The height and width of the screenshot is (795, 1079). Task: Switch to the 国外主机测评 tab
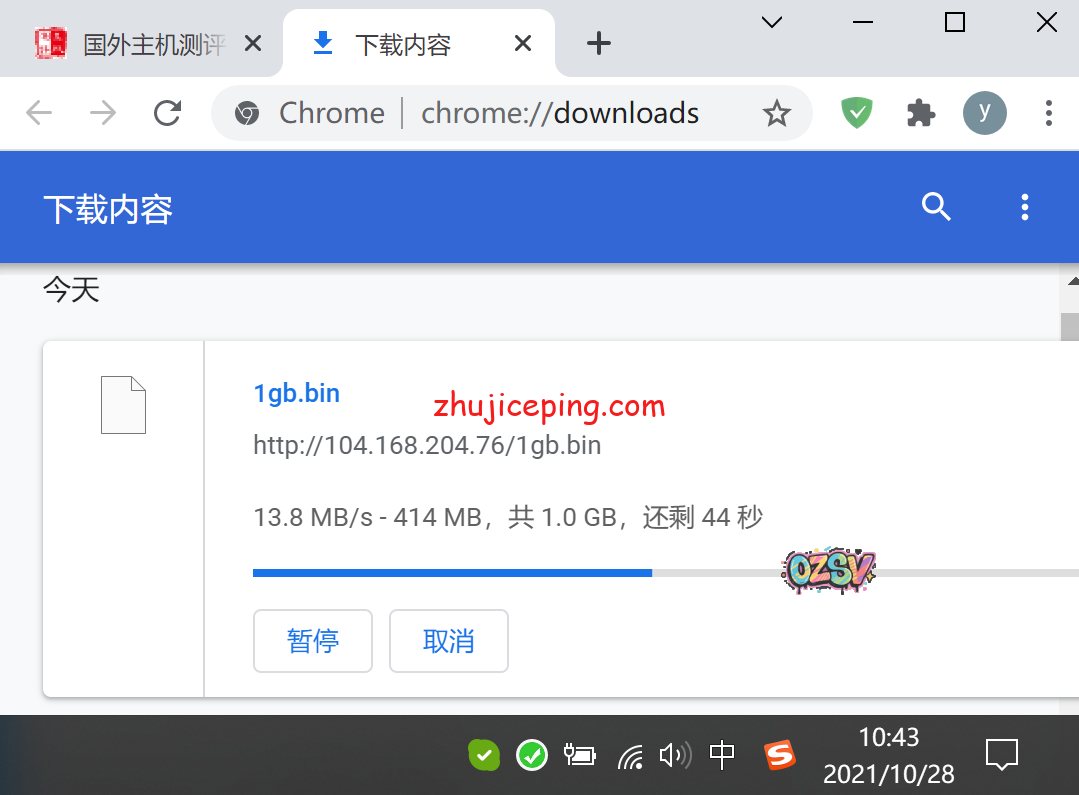[x=140, y=44]
